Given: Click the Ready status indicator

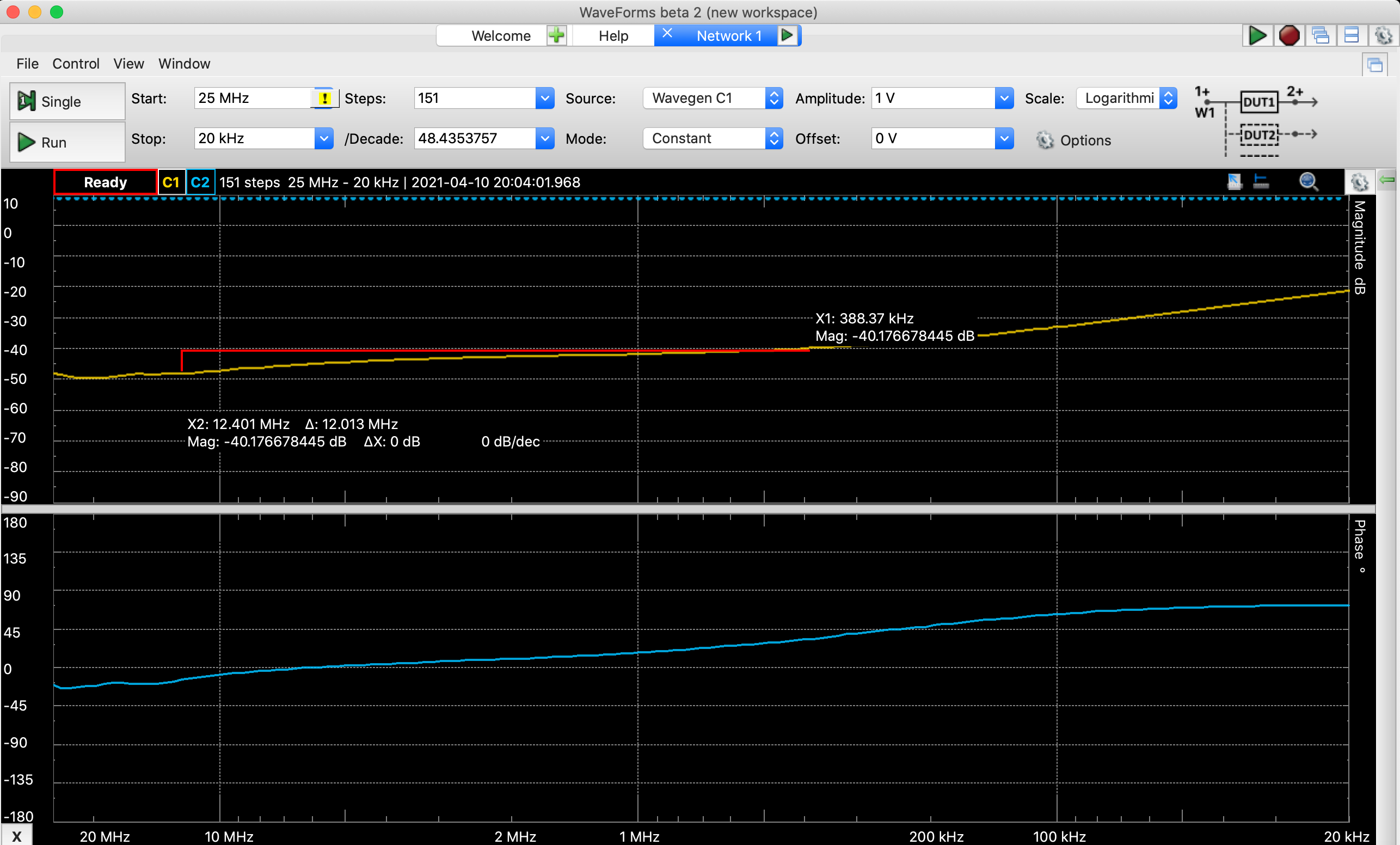Looking at the screenshot, I should pos(105,182).
